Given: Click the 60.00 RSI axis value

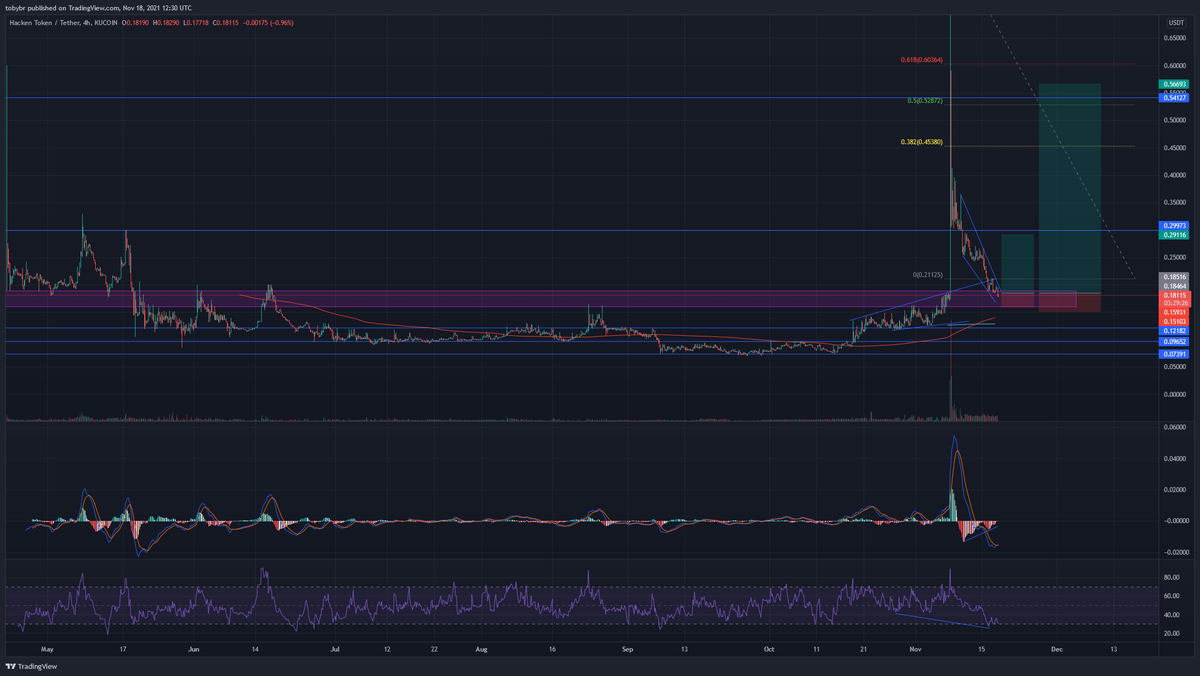Looking at the screenshot, I should pos(1174,597).
